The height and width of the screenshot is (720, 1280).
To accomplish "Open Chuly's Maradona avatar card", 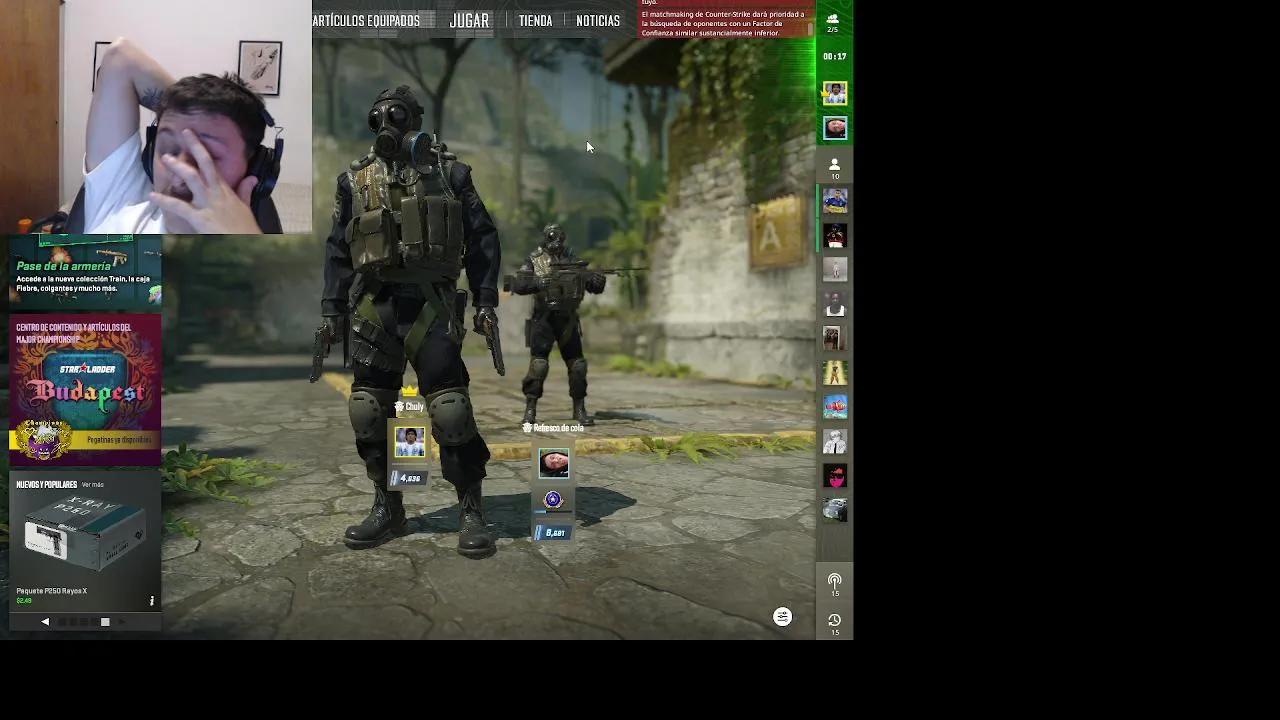I will 409,442.
